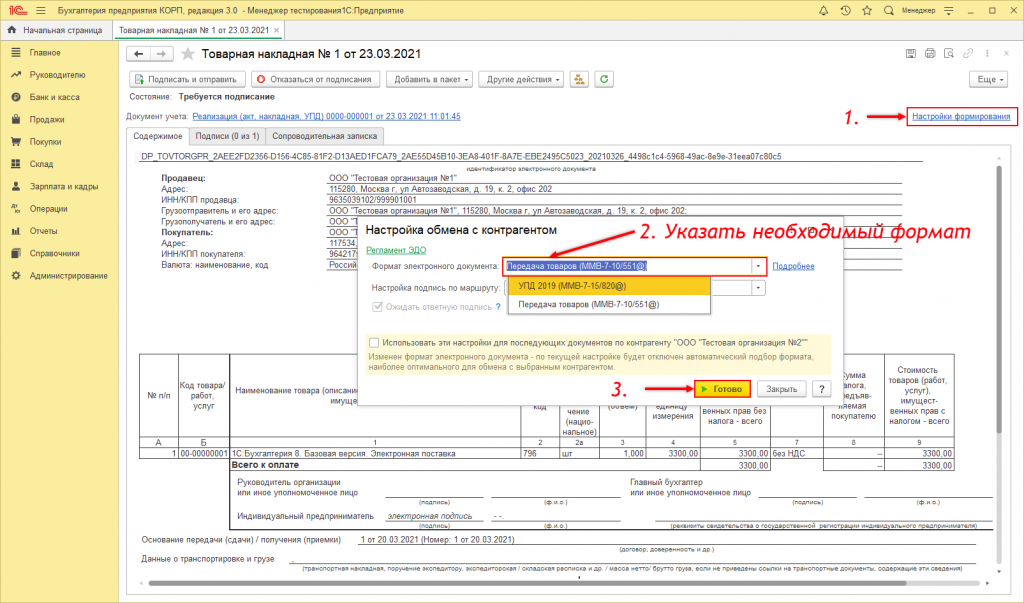Click Отказаться от подписания button

(315, 79)
